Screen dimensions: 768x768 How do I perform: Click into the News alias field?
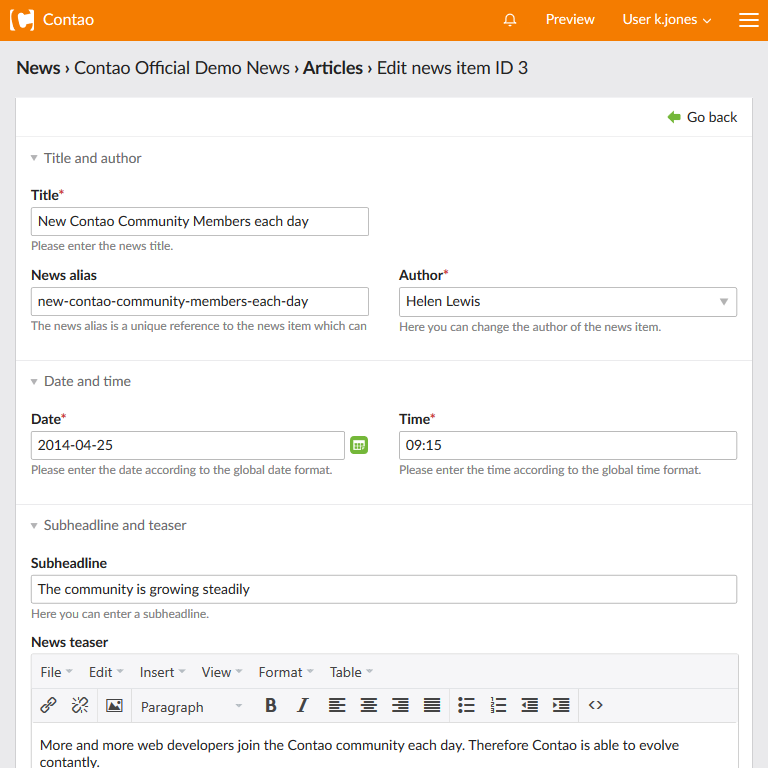click(x=200, y=301)
